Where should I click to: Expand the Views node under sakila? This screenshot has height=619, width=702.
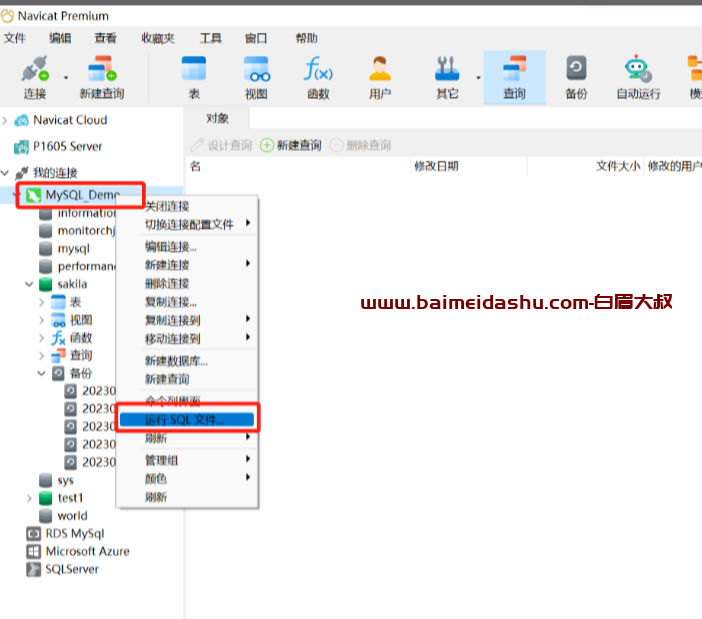[x=41, y=320]
